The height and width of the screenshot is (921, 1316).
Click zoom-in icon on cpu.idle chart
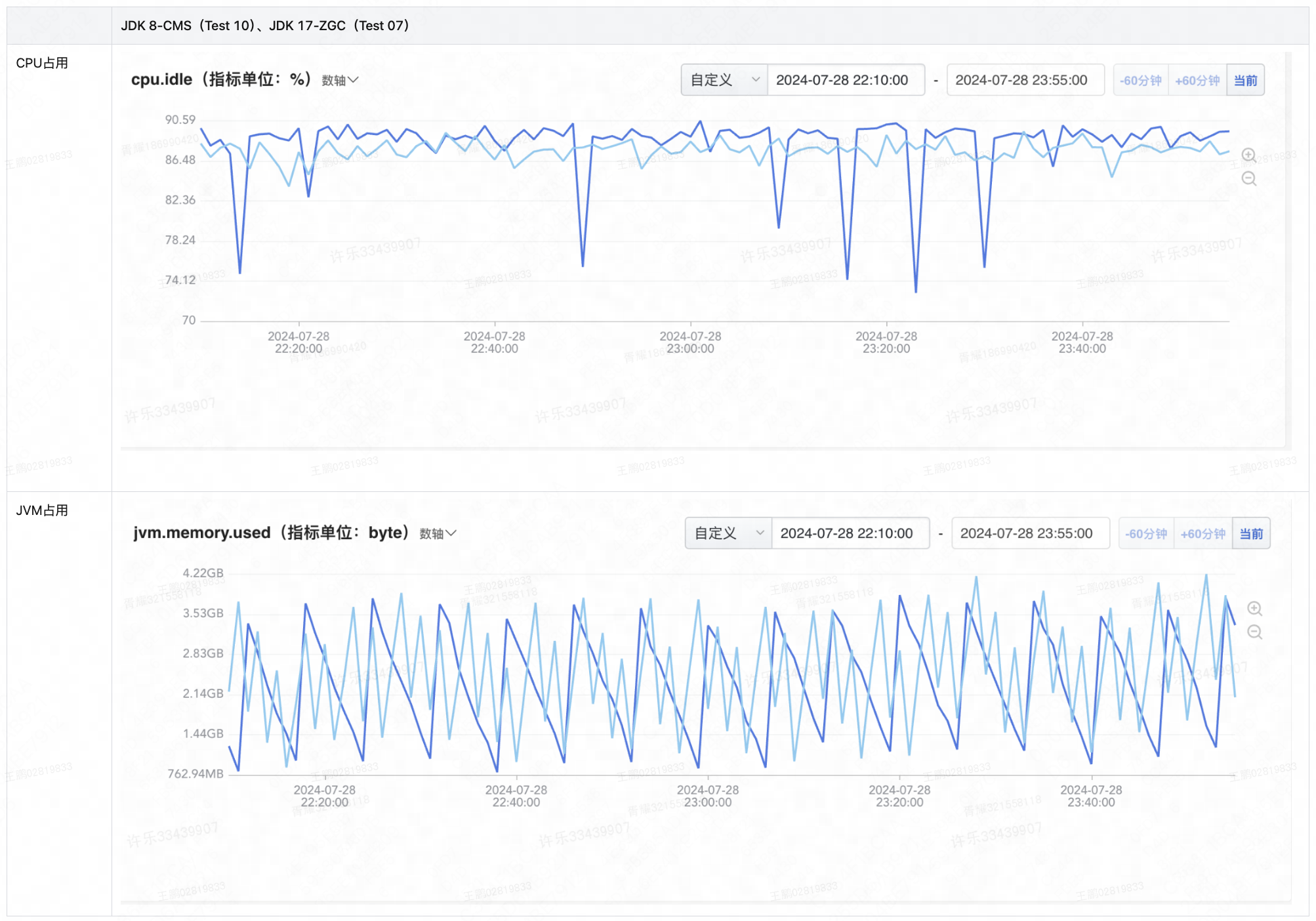click(1248, 155)
